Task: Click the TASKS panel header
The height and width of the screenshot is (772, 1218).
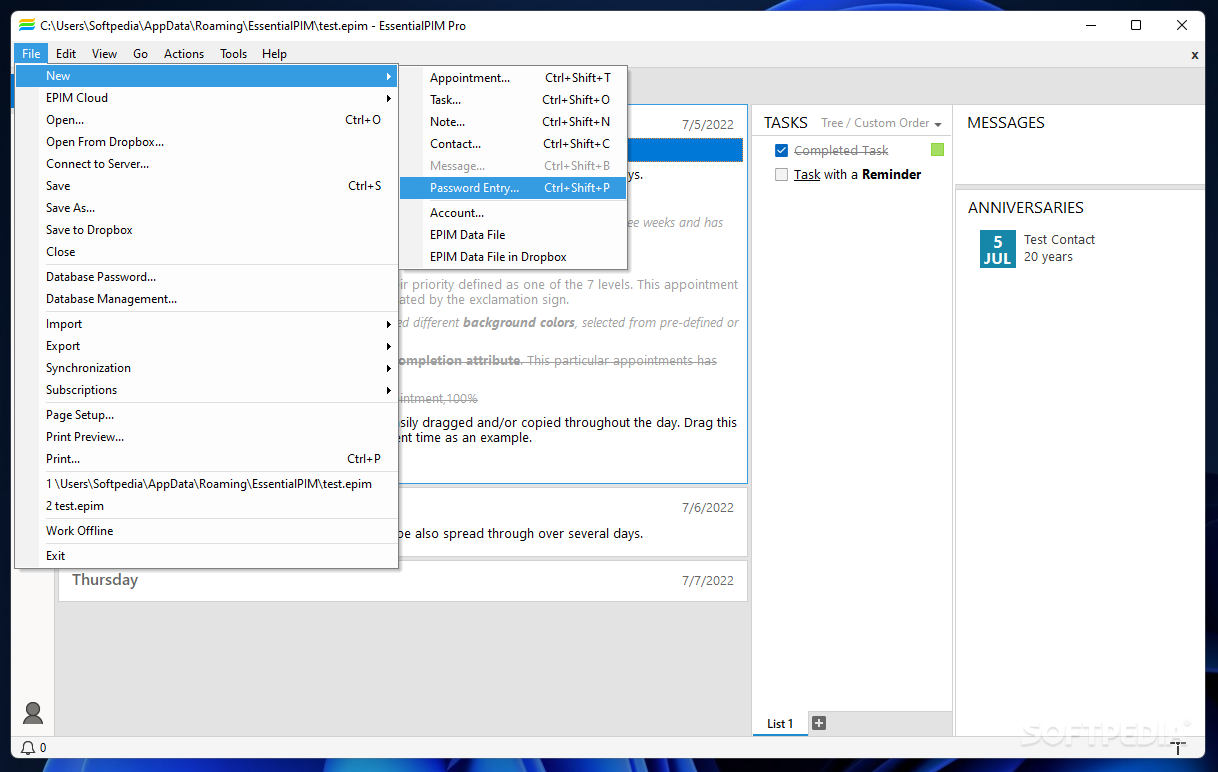Action: (x=786, y=123)
